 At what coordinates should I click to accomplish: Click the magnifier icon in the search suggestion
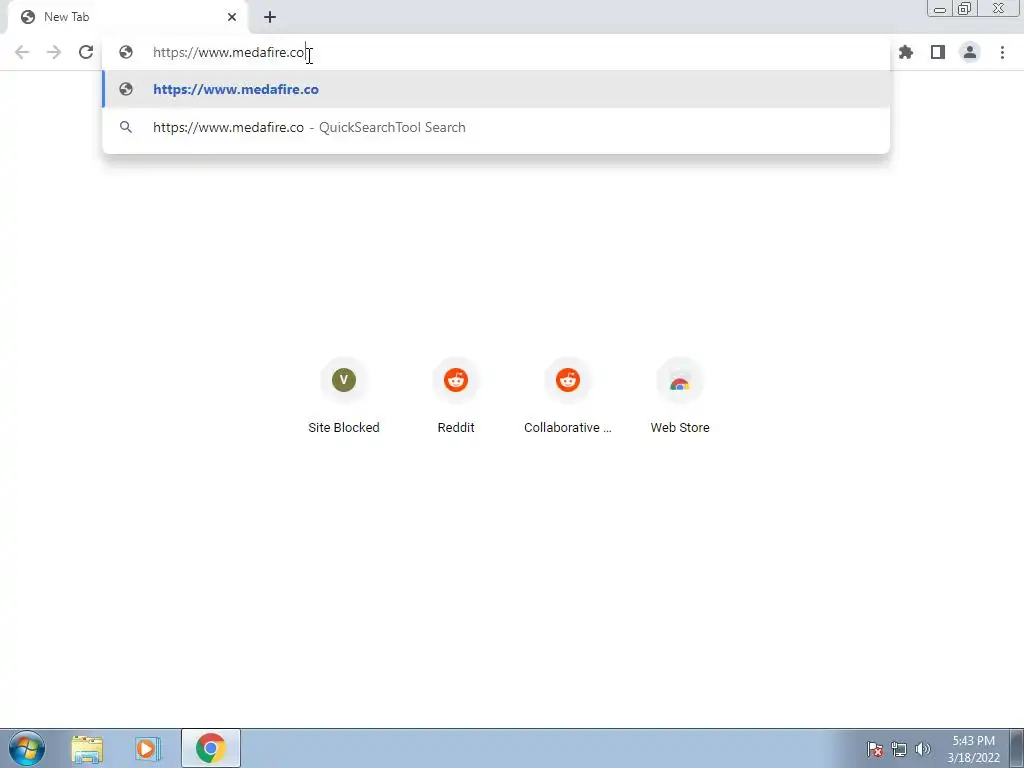tap(126, 127)
